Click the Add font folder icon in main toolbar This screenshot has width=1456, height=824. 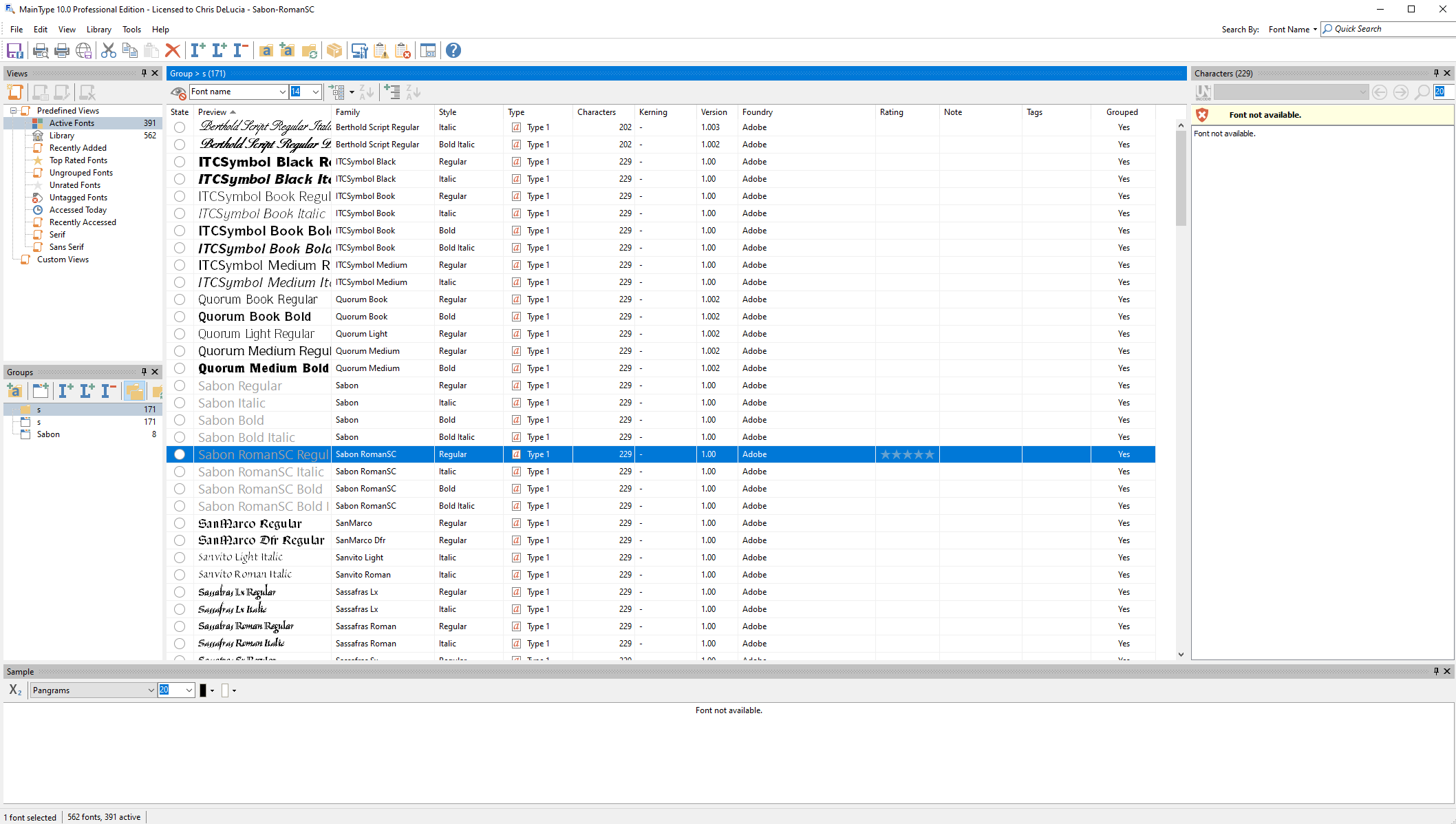[288, 50]
